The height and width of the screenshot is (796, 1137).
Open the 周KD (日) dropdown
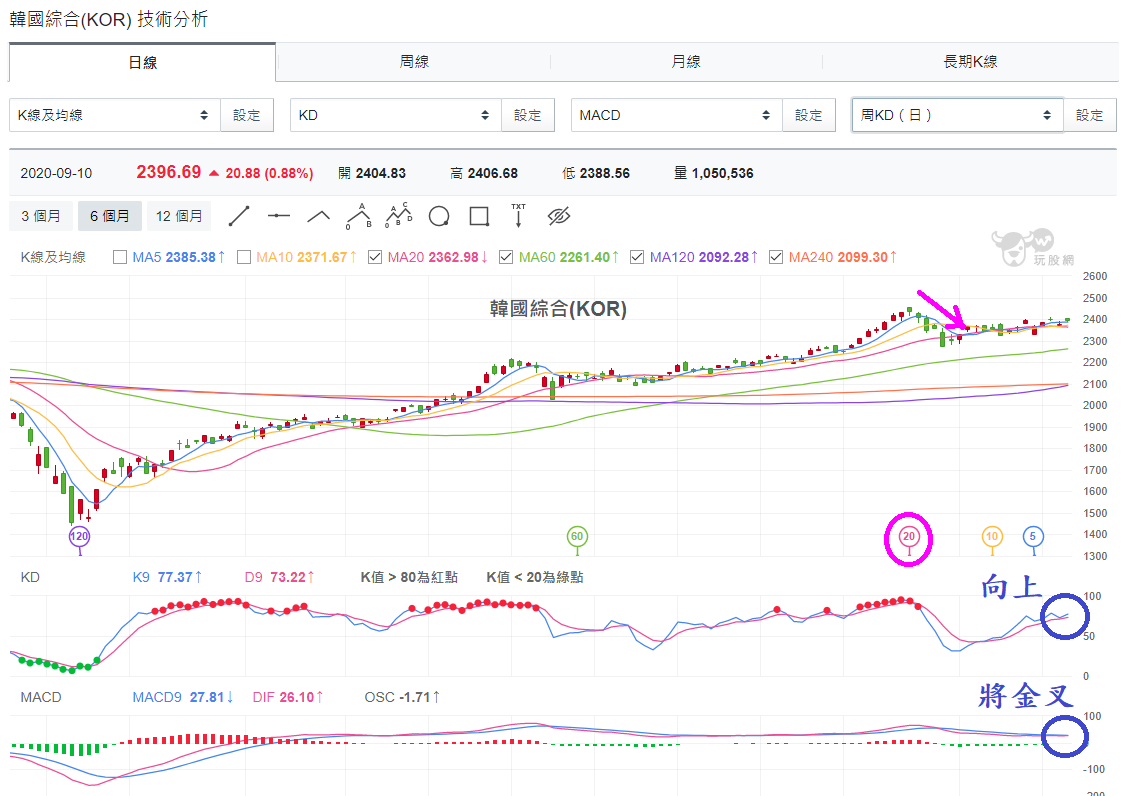click(957, 115)
